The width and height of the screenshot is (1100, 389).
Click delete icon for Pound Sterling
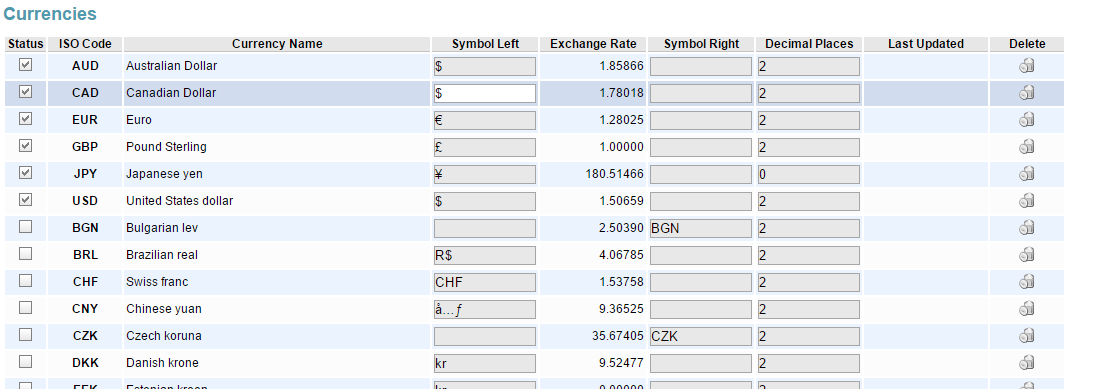pyautogui.click(x=1026, y=146)
